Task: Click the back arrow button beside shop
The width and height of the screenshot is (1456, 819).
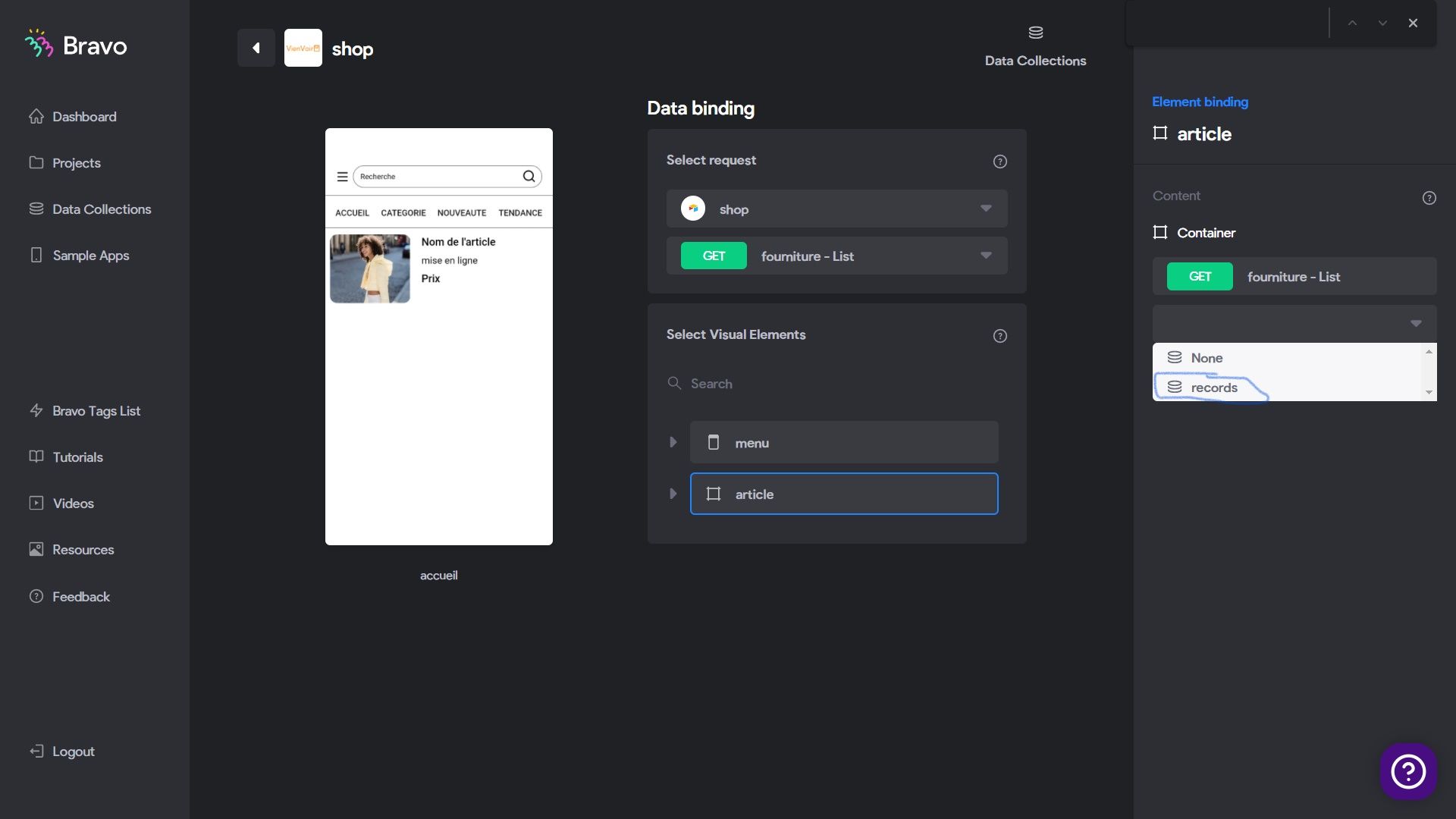Action: pos(256,48)
